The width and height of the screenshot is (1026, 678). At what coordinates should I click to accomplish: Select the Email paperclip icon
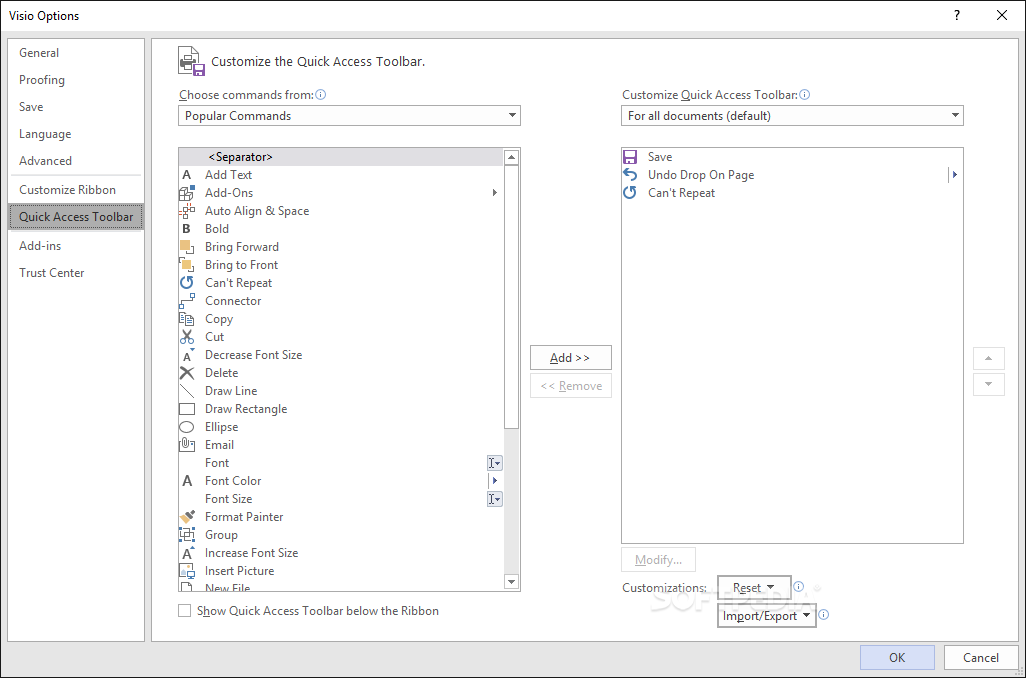click(x=186, y=445)
